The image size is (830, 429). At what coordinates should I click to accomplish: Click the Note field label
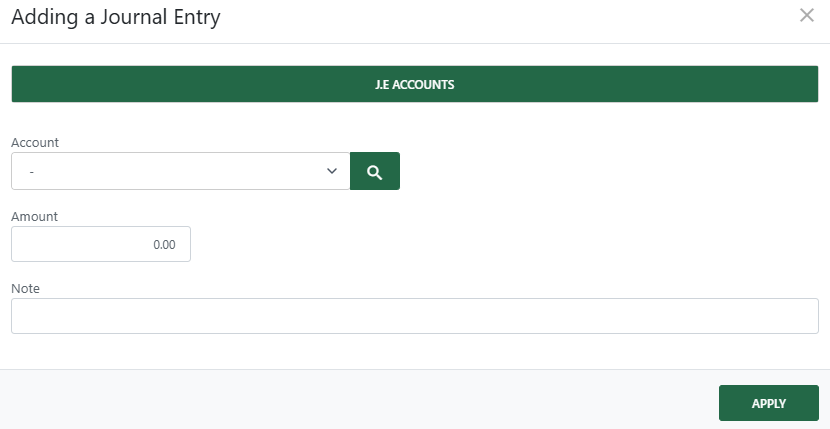25,288
